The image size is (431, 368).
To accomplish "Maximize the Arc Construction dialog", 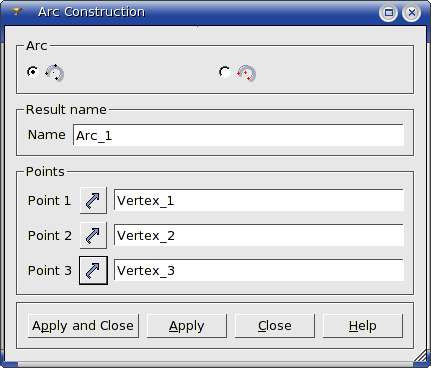I will pyautogui.click(x=388, y=13).
